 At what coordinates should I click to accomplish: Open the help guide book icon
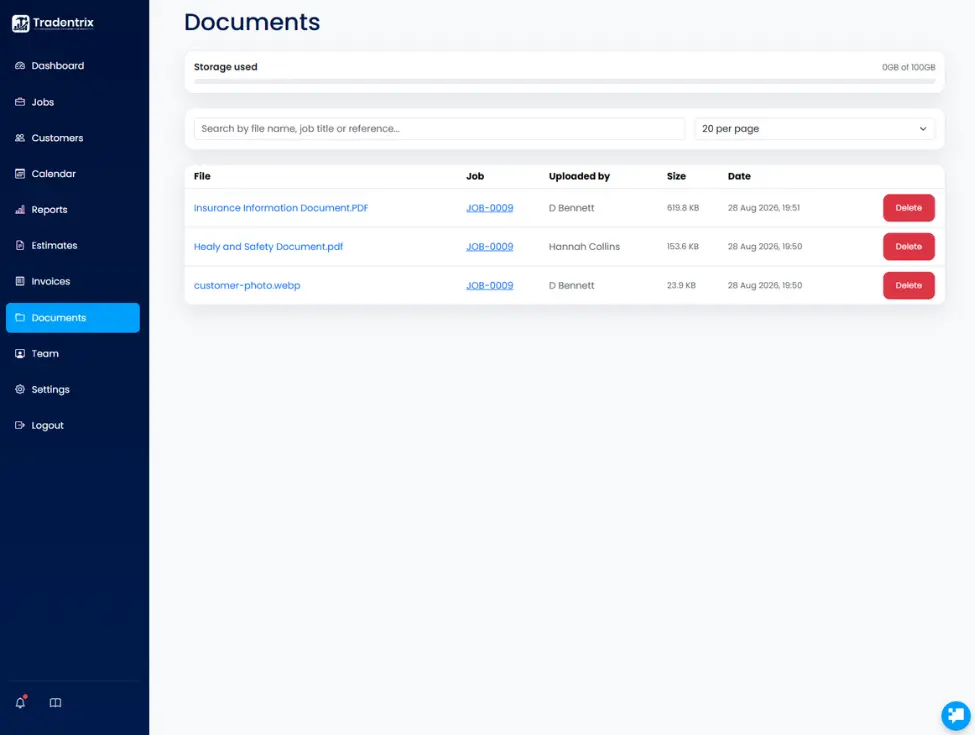click(x=55, y=703)
